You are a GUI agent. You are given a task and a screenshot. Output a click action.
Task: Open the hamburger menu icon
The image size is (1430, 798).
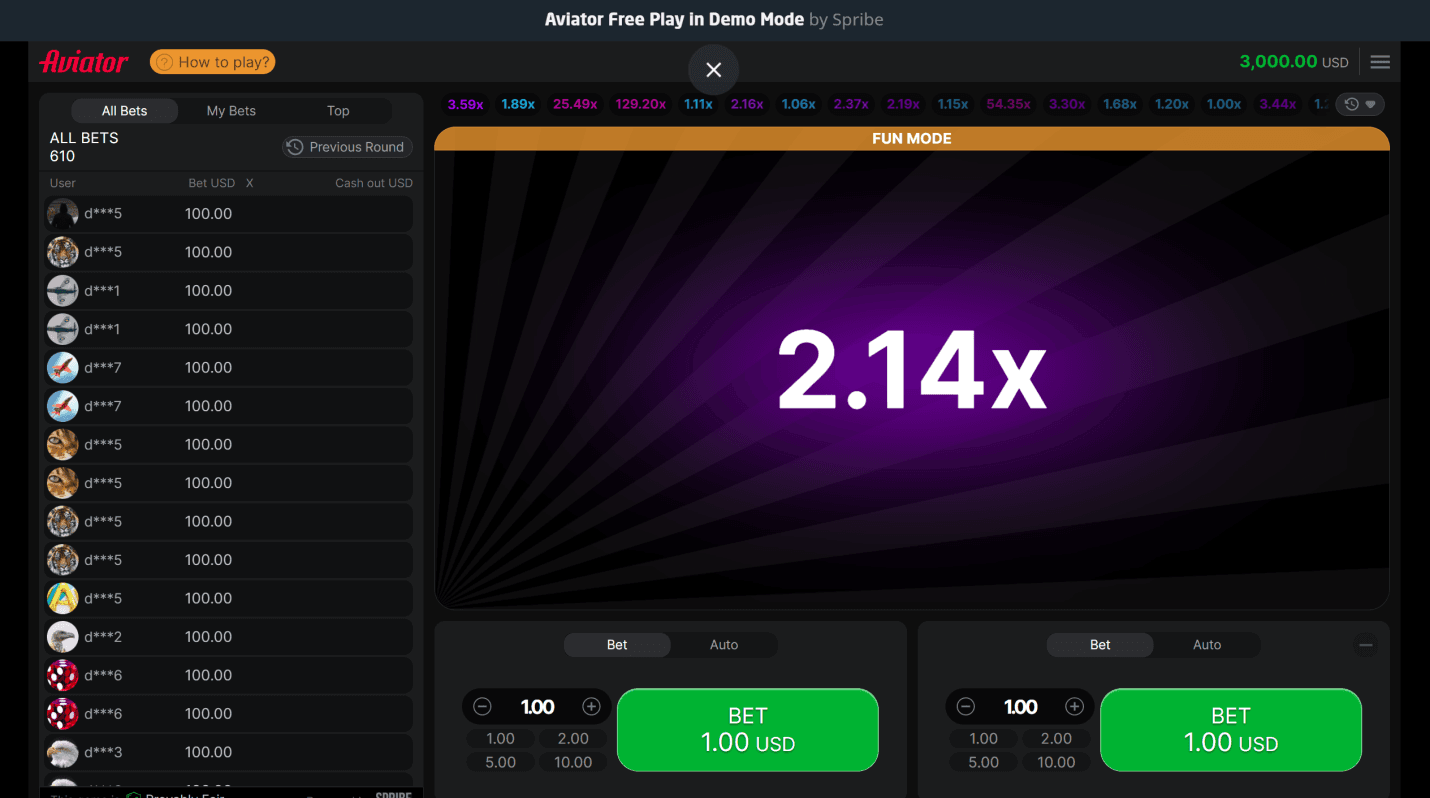(x=1380, y=62)
